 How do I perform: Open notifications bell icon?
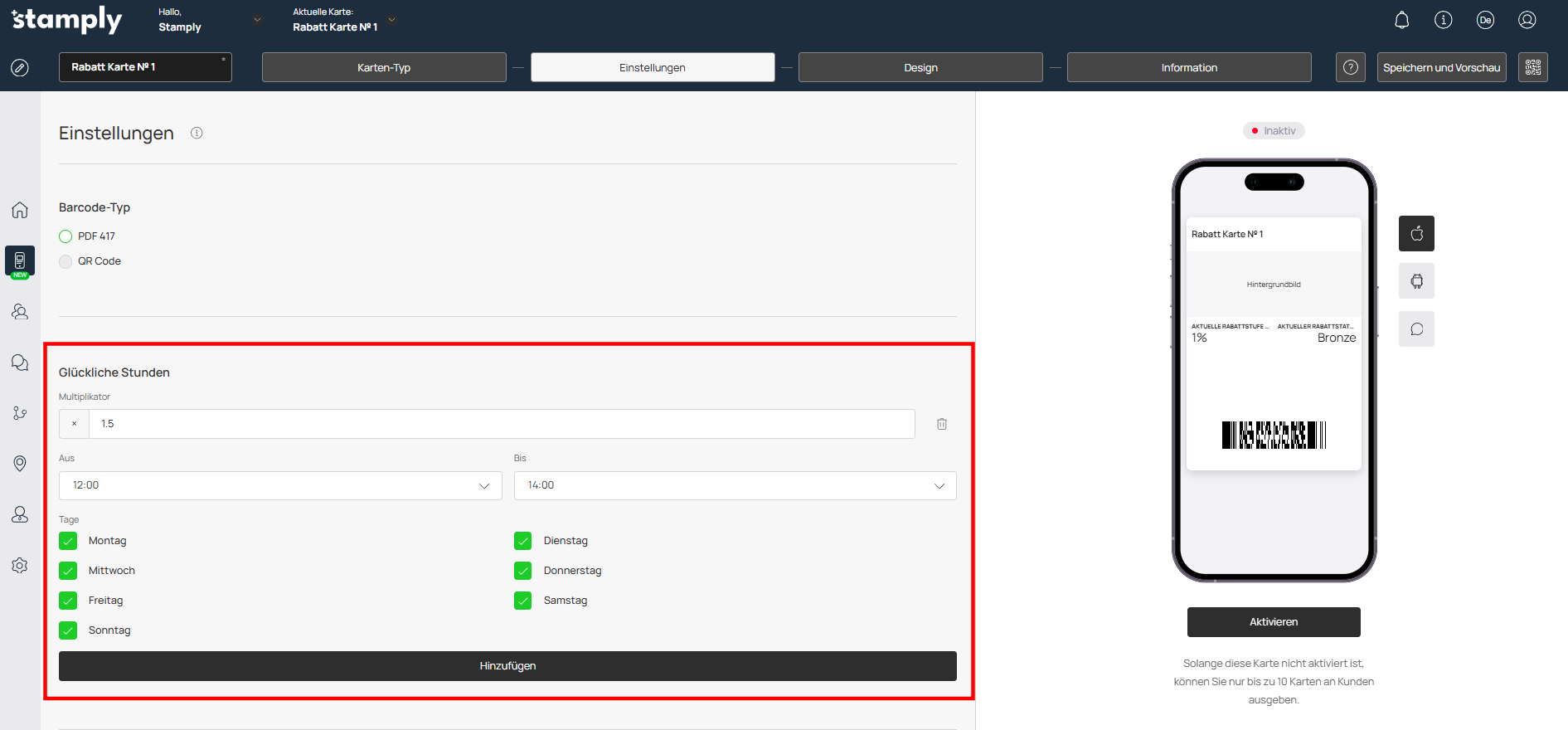click(1401, 20)
